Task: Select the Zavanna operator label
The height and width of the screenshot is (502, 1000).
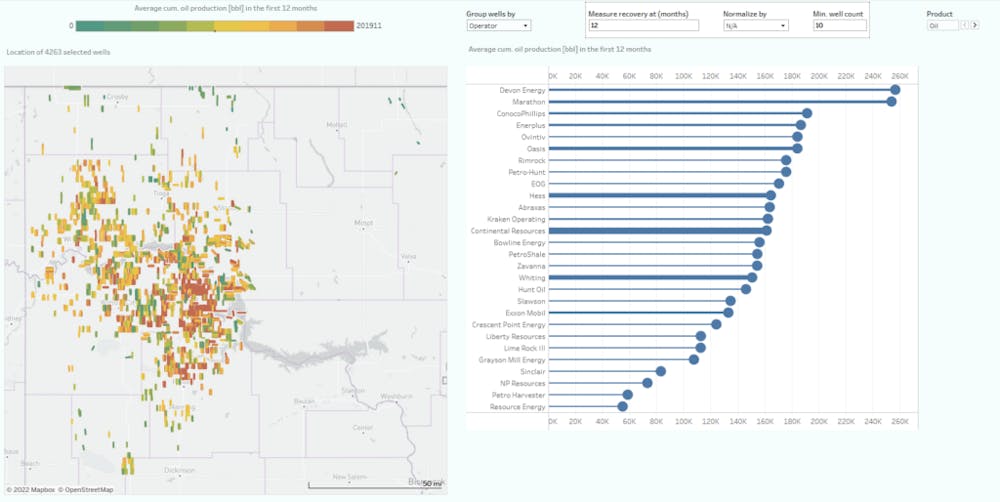Action: tap(531, 266)
